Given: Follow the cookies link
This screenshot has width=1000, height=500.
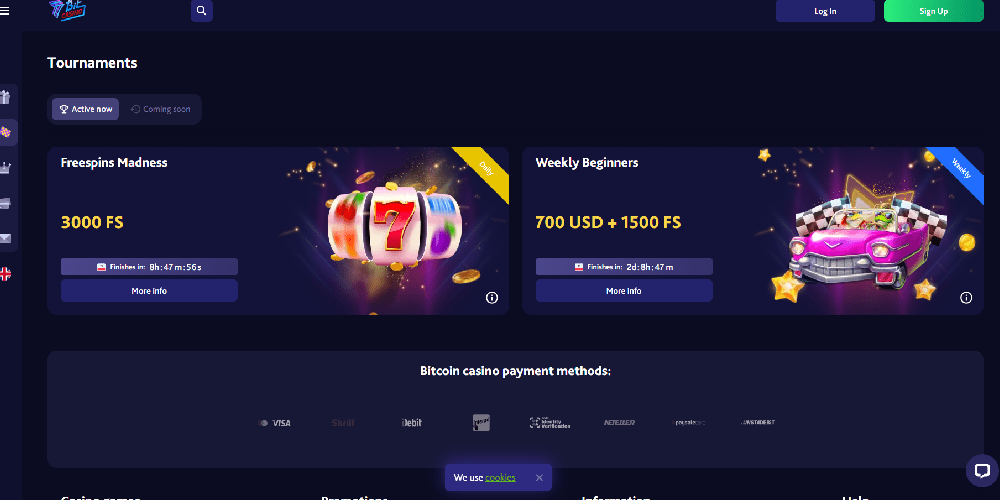Looking at the screenshot, I should click(x=500, y=478).
